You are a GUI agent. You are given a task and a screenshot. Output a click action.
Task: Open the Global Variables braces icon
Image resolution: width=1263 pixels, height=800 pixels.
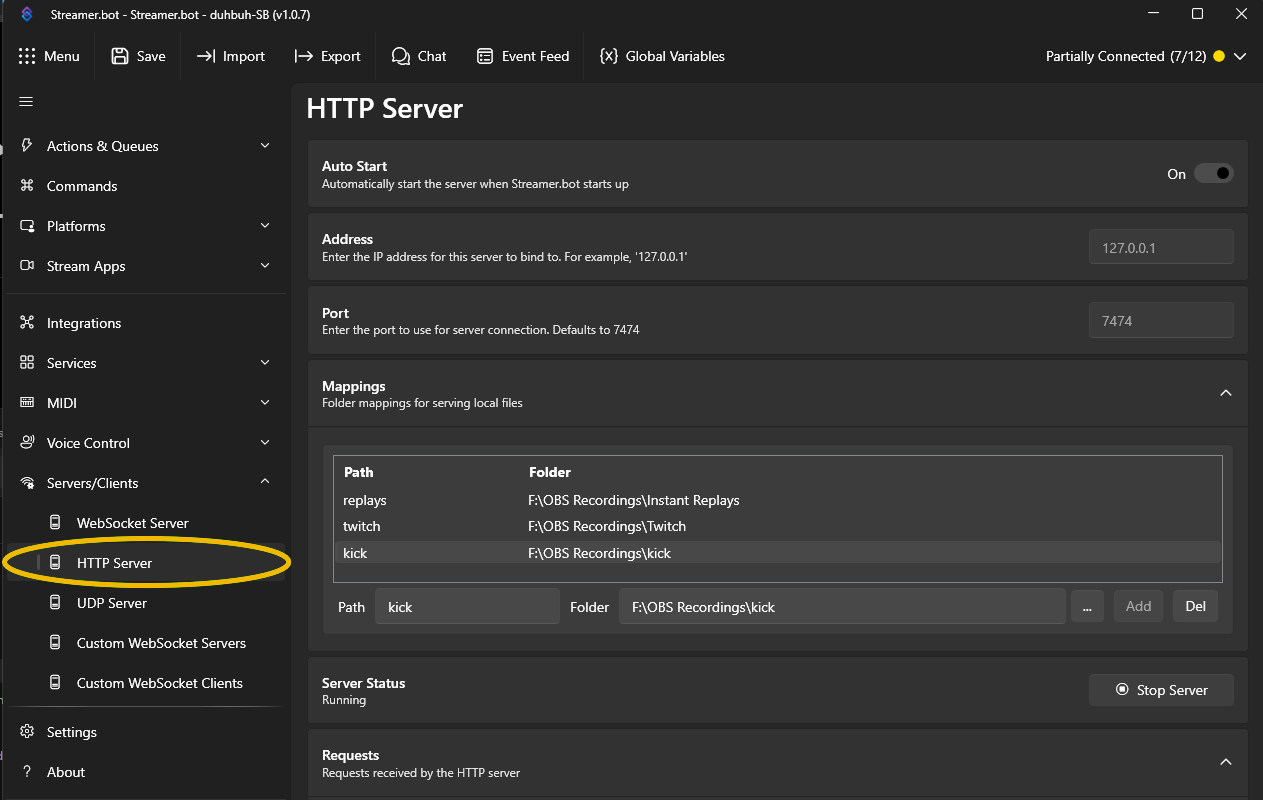[x=608, y=56]
